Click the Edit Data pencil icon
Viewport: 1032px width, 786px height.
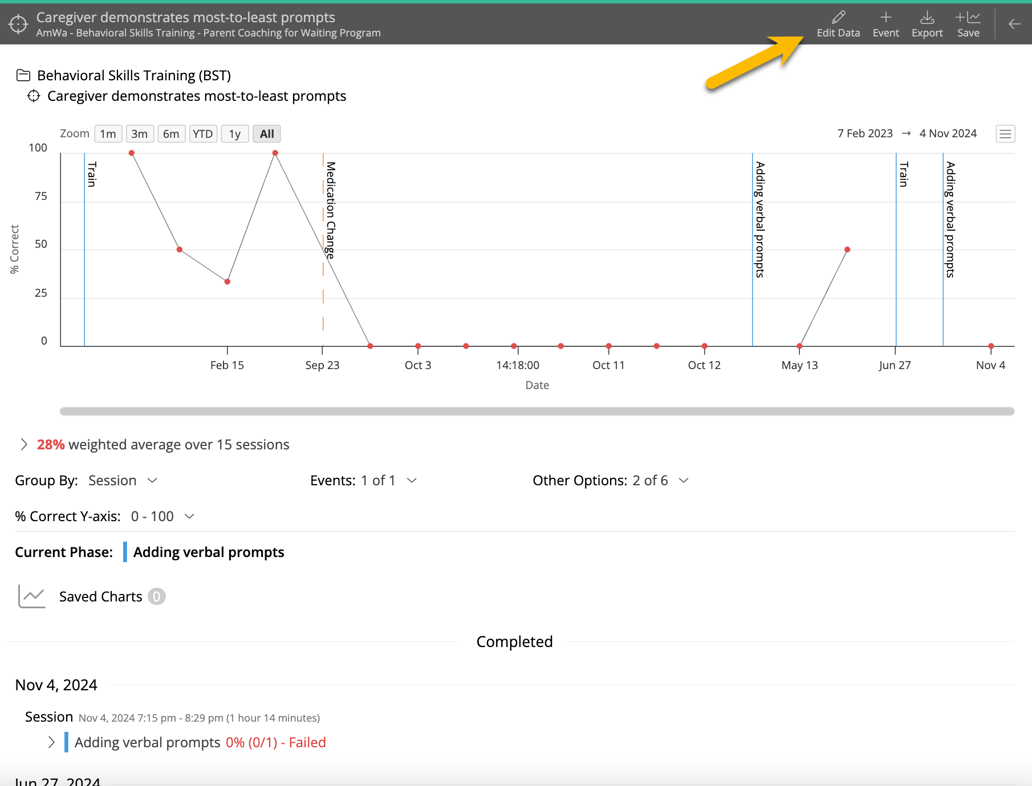[x=838, y=20]
